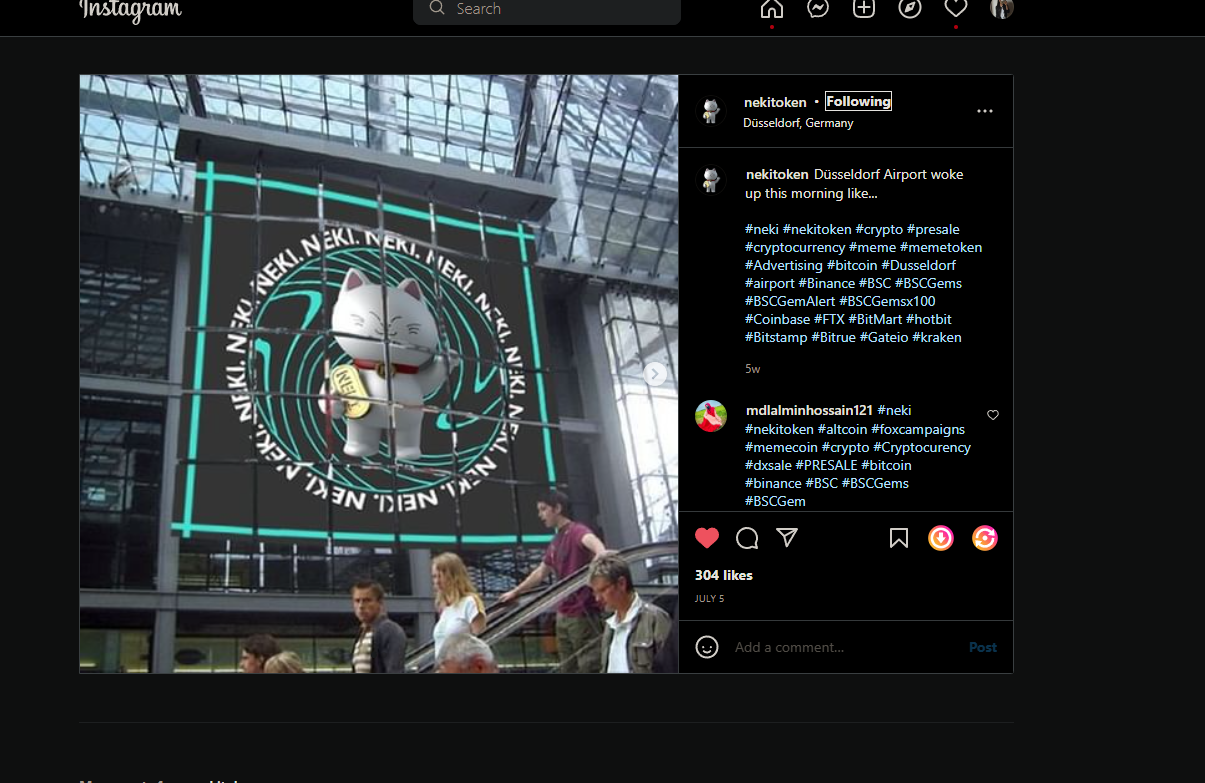The width and height of the screenshot is (1205, 783).
Task: Click the NEKI airport billboard photo
Action: (379, 374)
